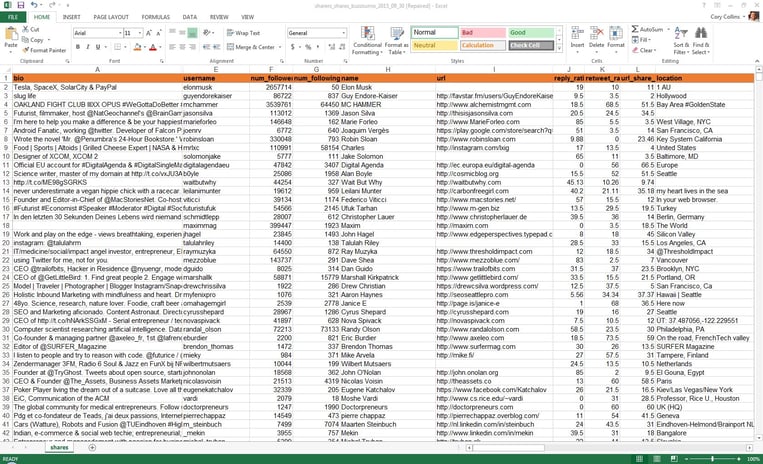Viewport: 763px width, 464px height.
Task: Open Sort & Filter menu
Action: (680, 40)
